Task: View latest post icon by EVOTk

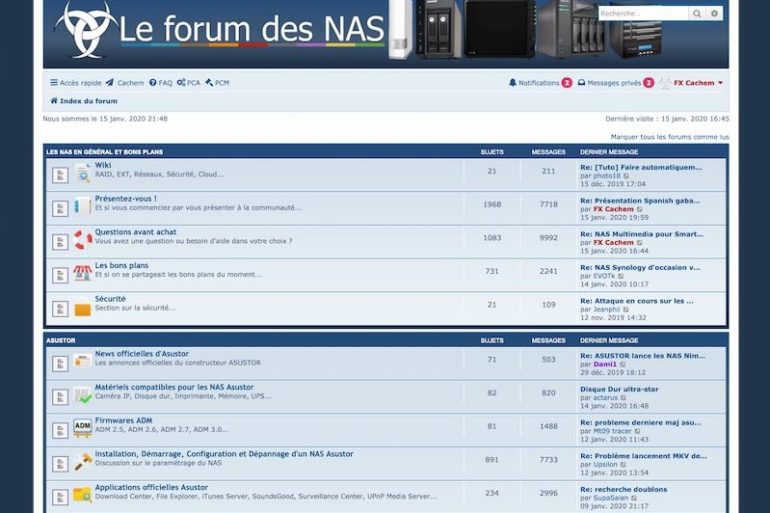Action: [621, 276]
